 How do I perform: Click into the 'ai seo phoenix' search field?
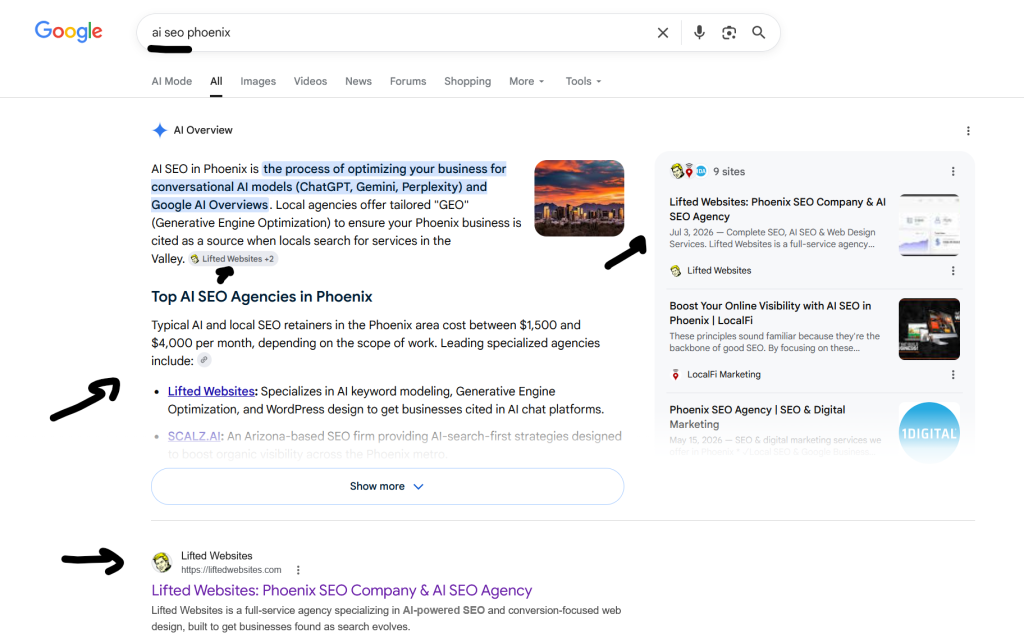(x=398, y=33)
